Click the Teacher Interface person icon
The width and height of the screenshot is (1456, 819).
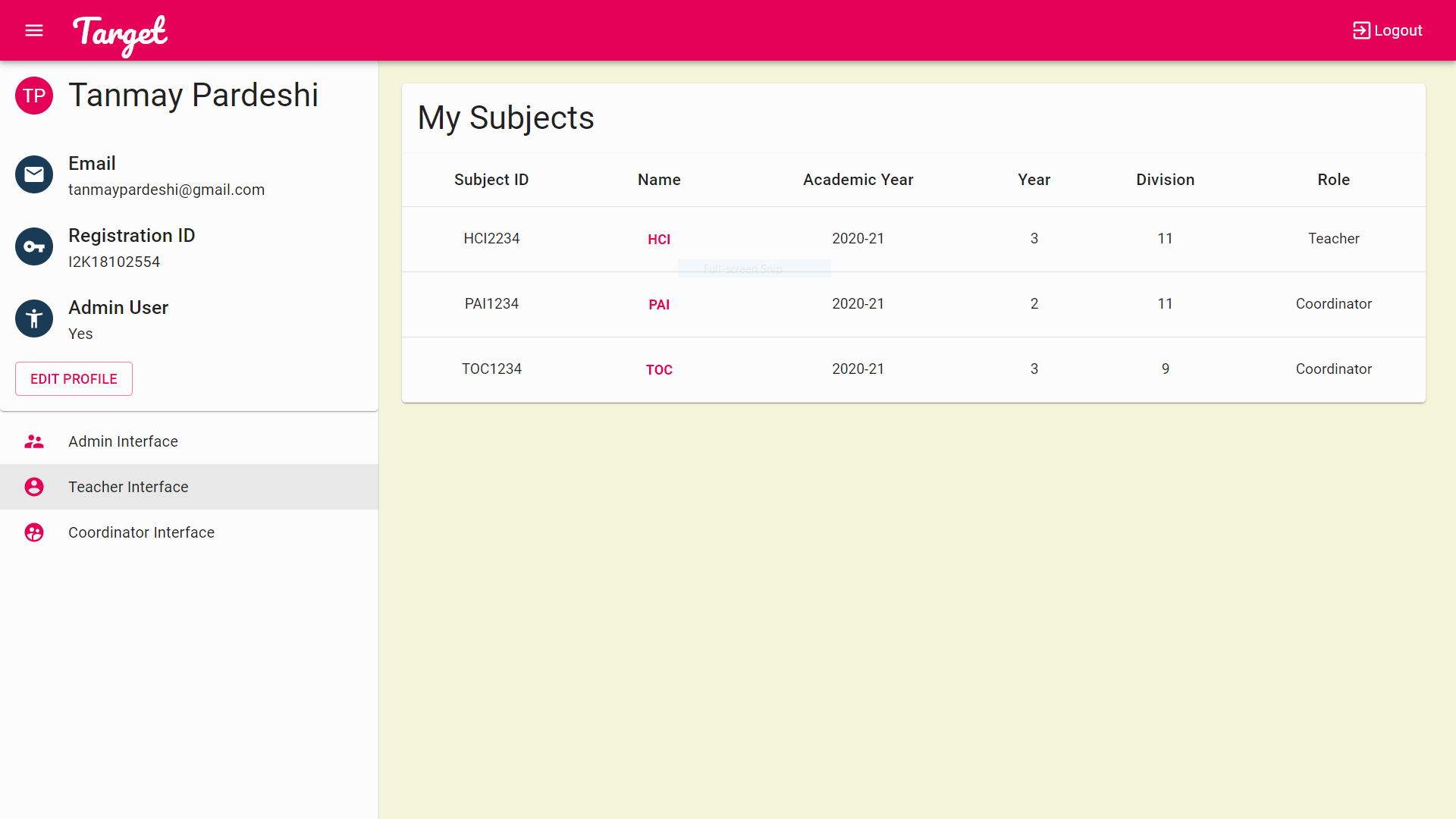point(34,487)
